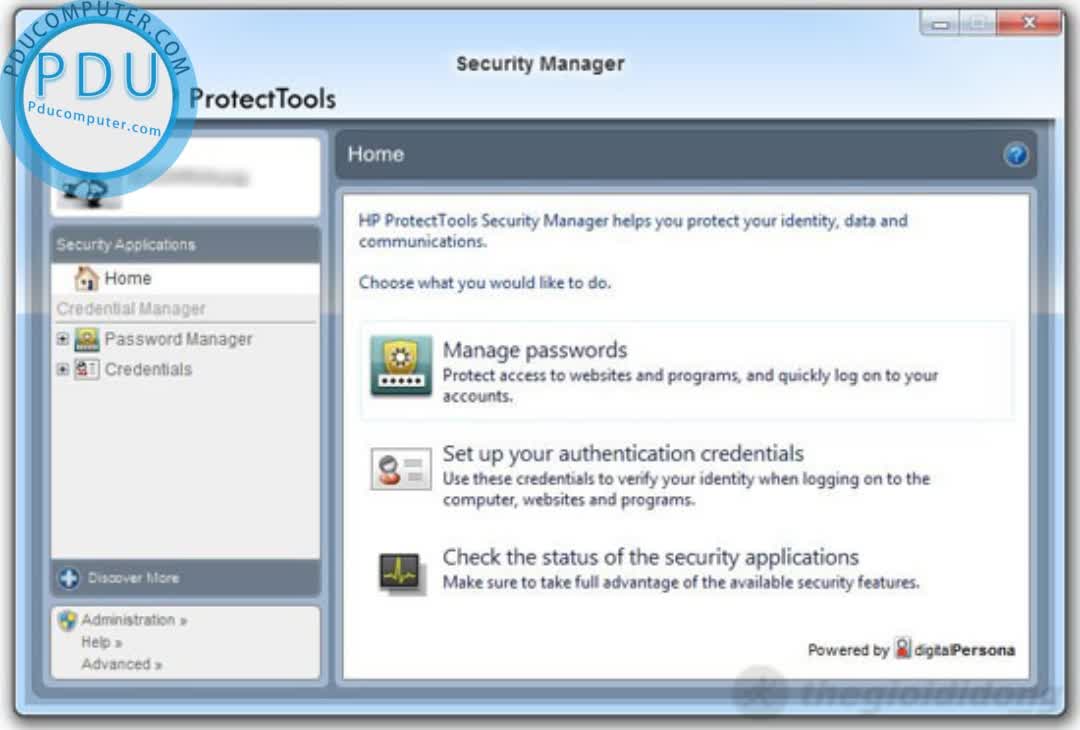Click the Manage passwords vault icon
The image size is (1080, 730).
[x=401, y=366]
